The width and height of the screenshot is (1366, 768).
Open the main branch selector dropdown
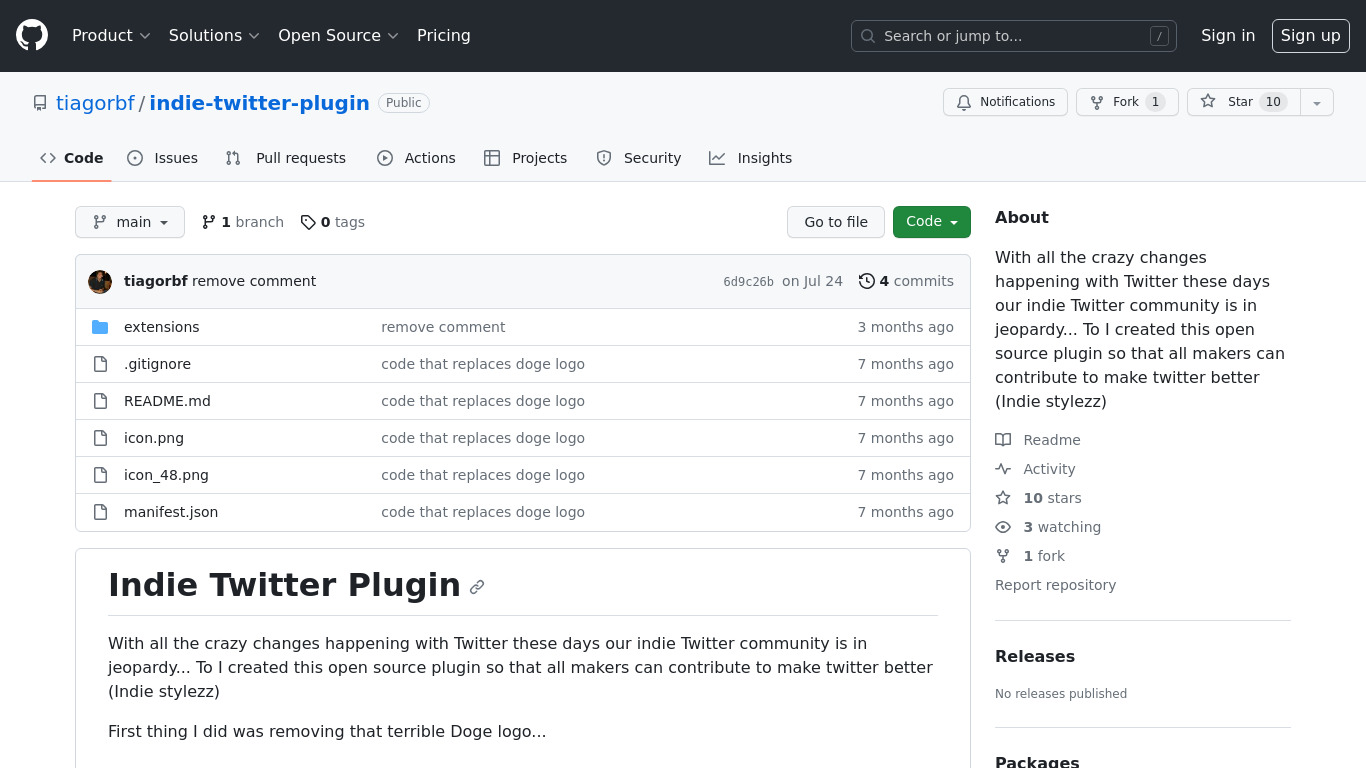(130, 222)
